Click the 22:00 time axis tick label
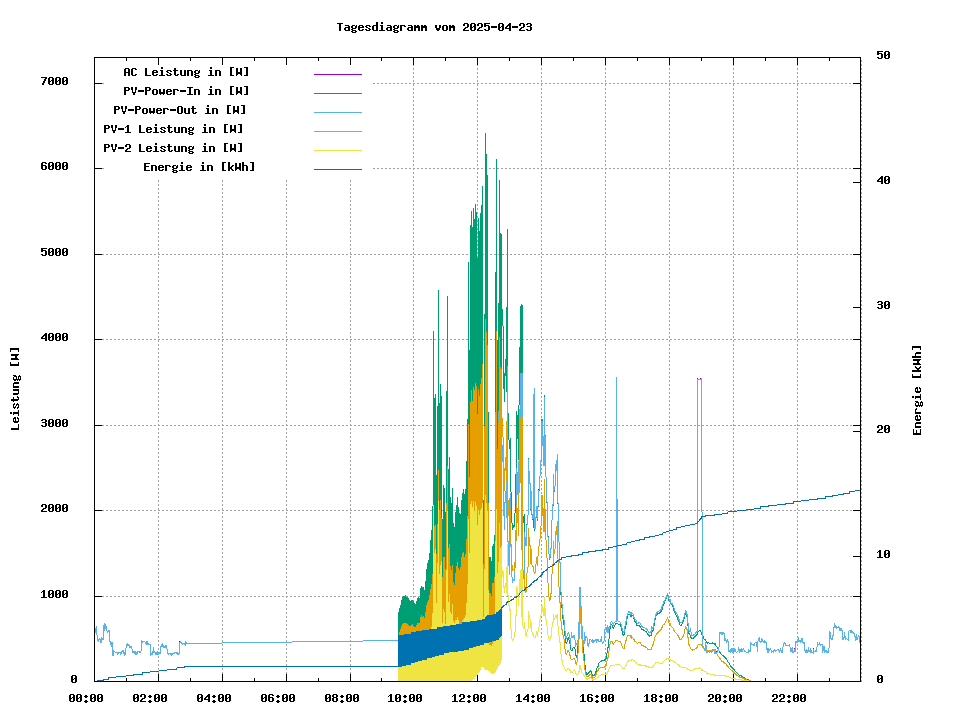The image size is (960, 720). [x=789, y=698]
